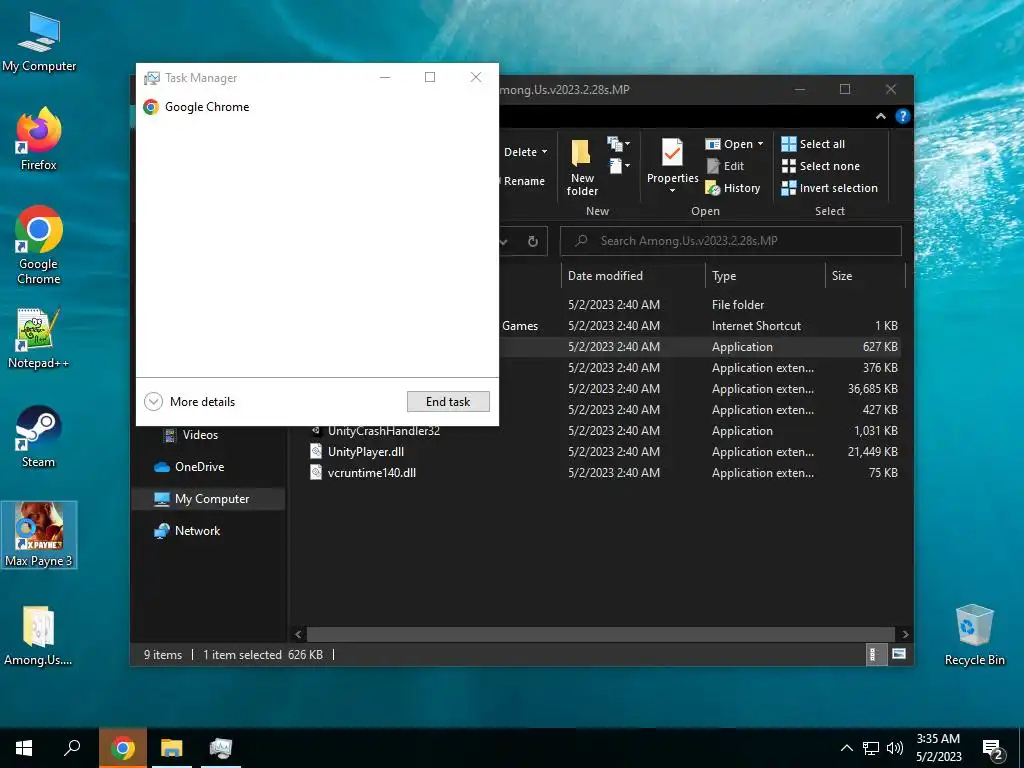Refresh the Explorer folder view
This screenshot has width=1024, height=768.
(533, 241)
